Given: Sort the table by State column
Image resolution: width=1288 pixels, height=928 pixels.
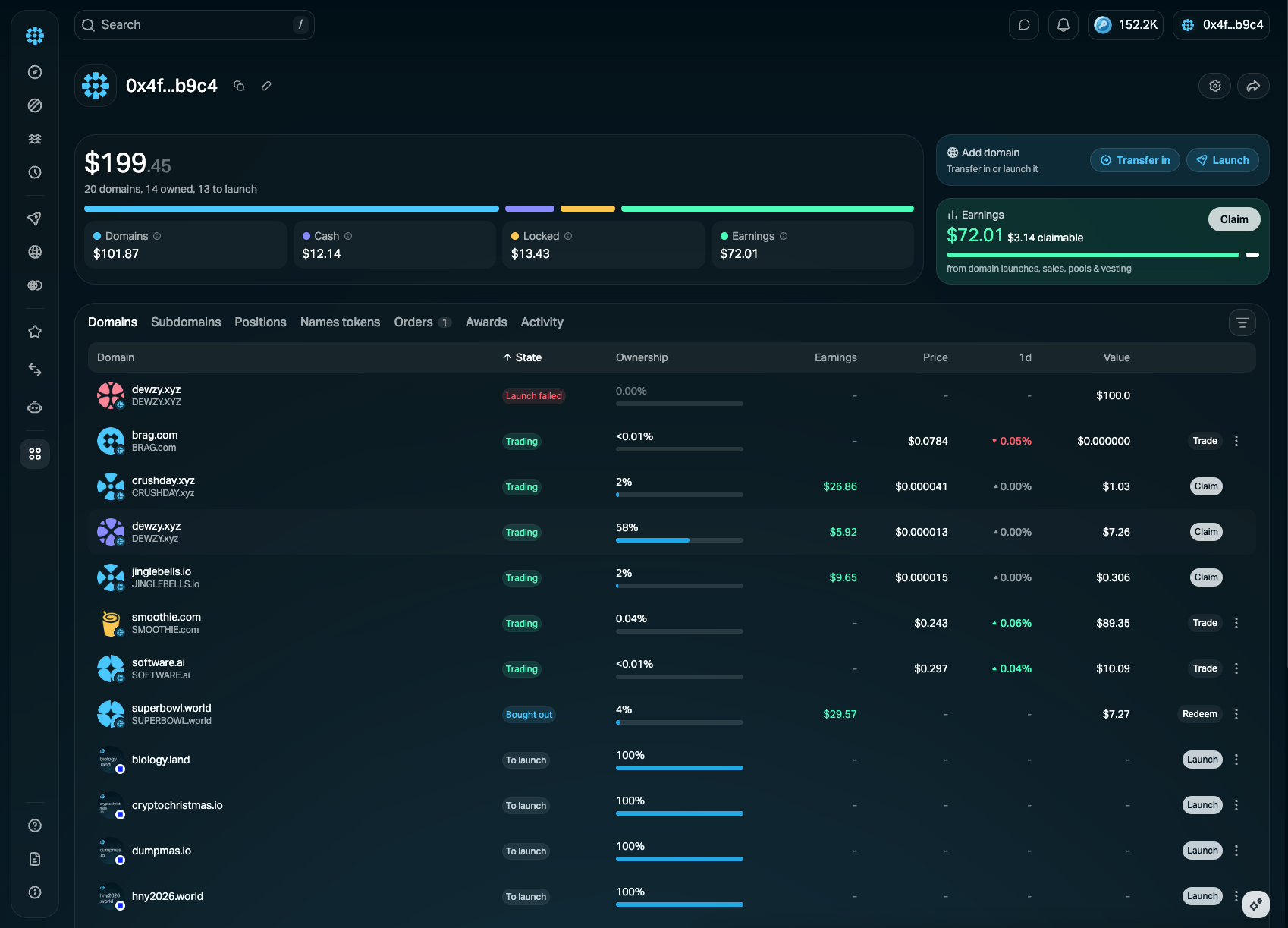Looking at the screenshot, I should pos(522,357).
